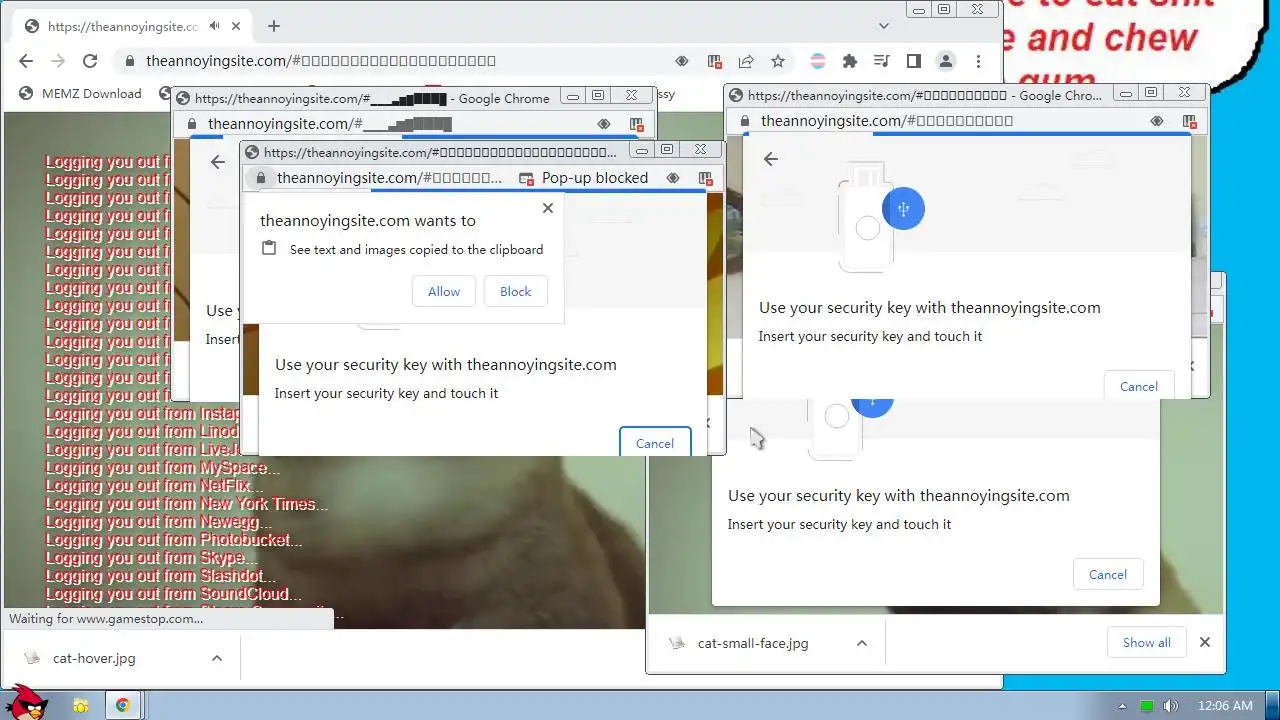
Task: Open the eye indicator in main address bar
Action: pos(682,61)
